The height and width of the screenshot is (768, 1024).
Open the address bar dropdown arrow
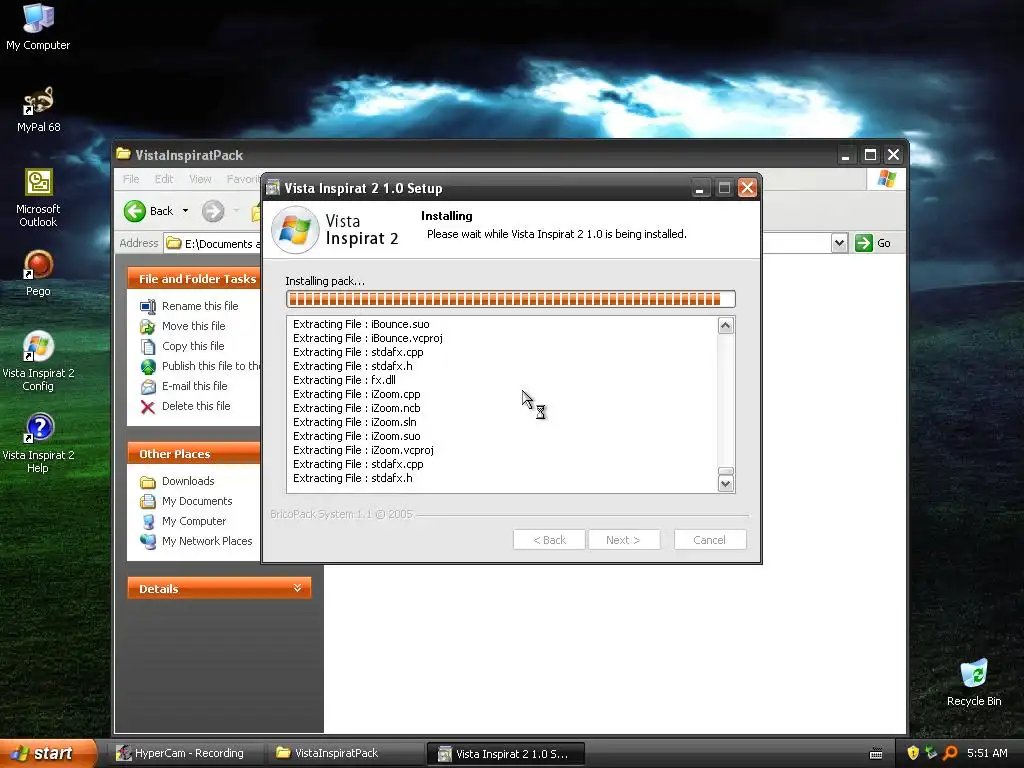pyautogui.click(x=840, y=243)
